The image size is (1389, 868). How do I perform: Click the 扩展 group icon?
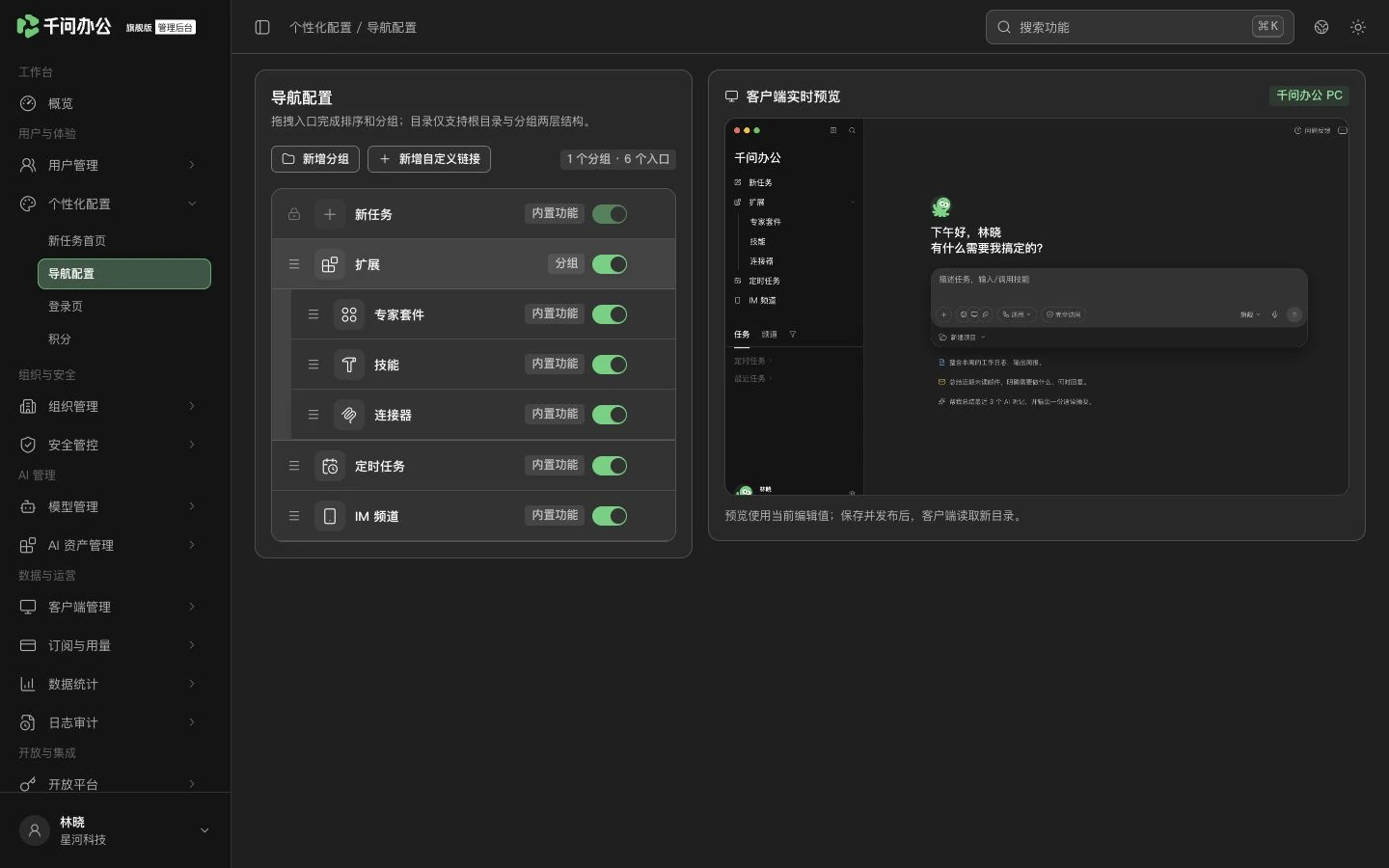click(x=330, y=264)
